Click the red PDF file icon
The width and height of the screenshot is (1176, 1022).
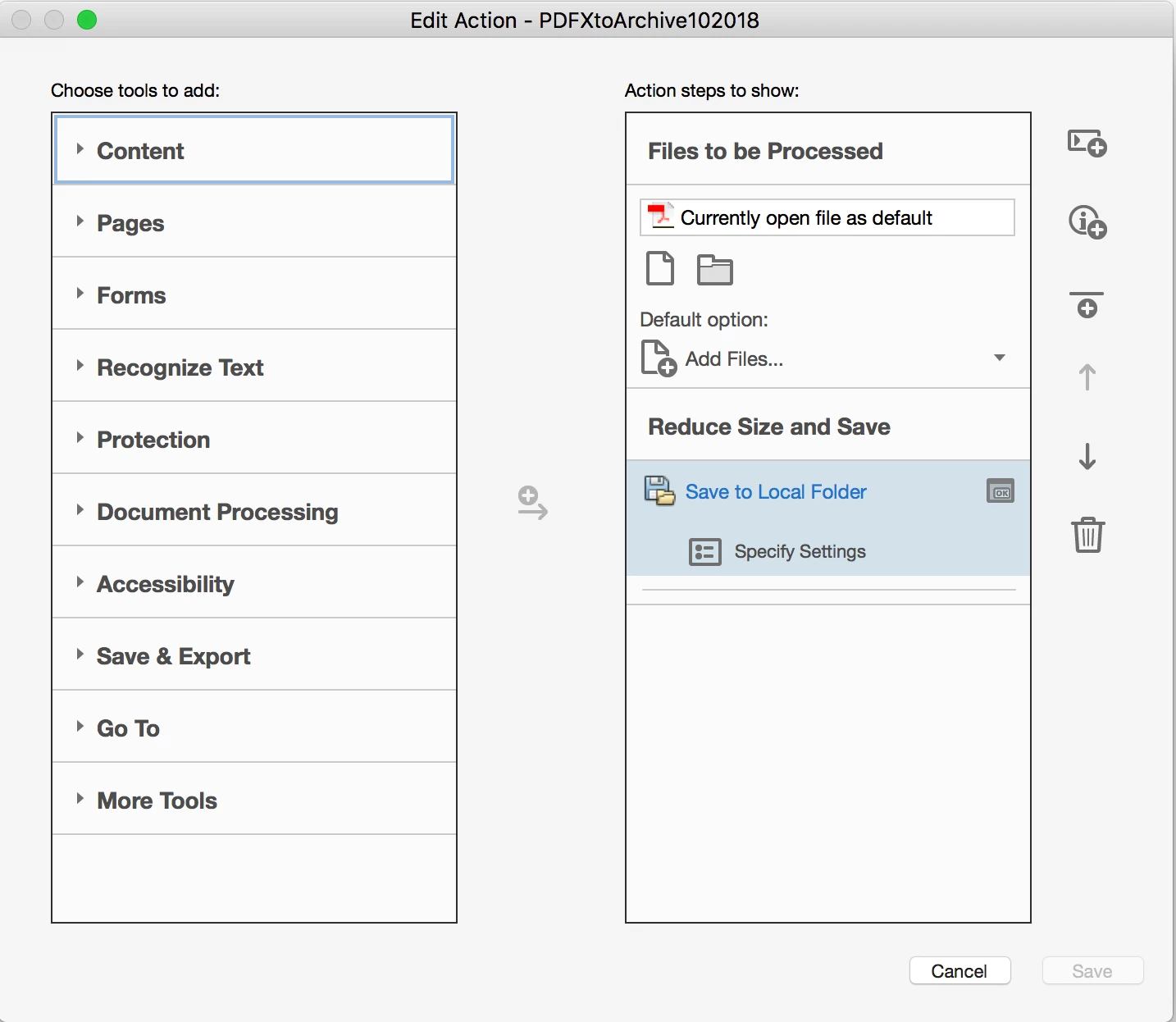(659, 216)
